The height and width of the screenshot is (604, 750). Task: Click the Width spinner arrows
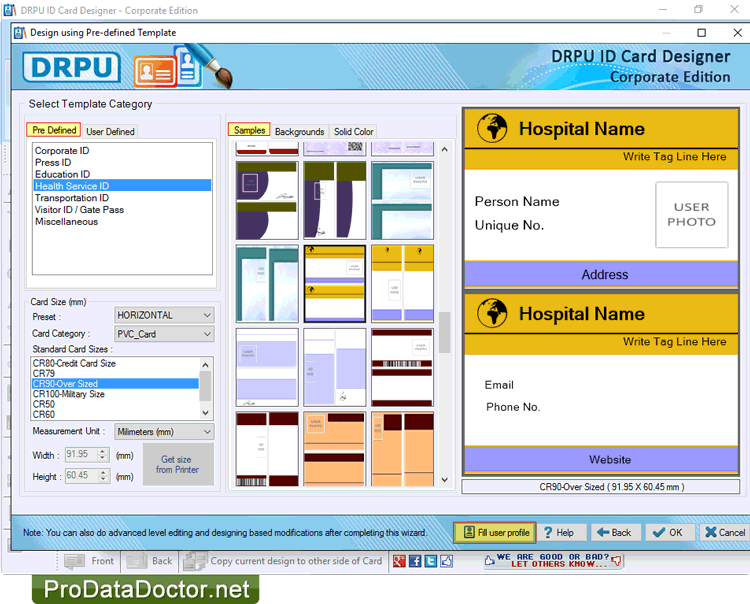(x=103, y=454)
